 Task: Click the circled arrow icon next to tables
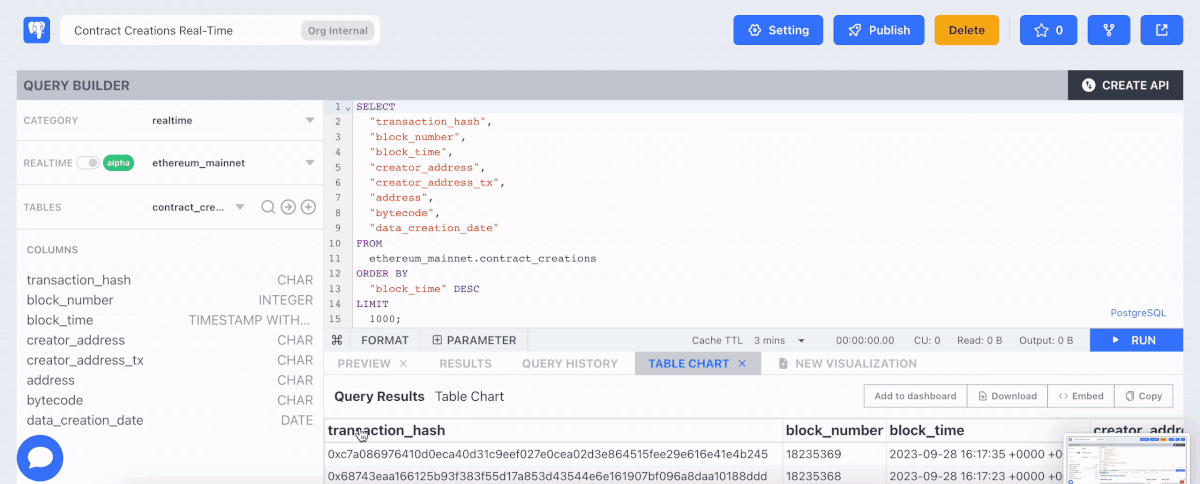pyautogui.click(x=288, y=207)
